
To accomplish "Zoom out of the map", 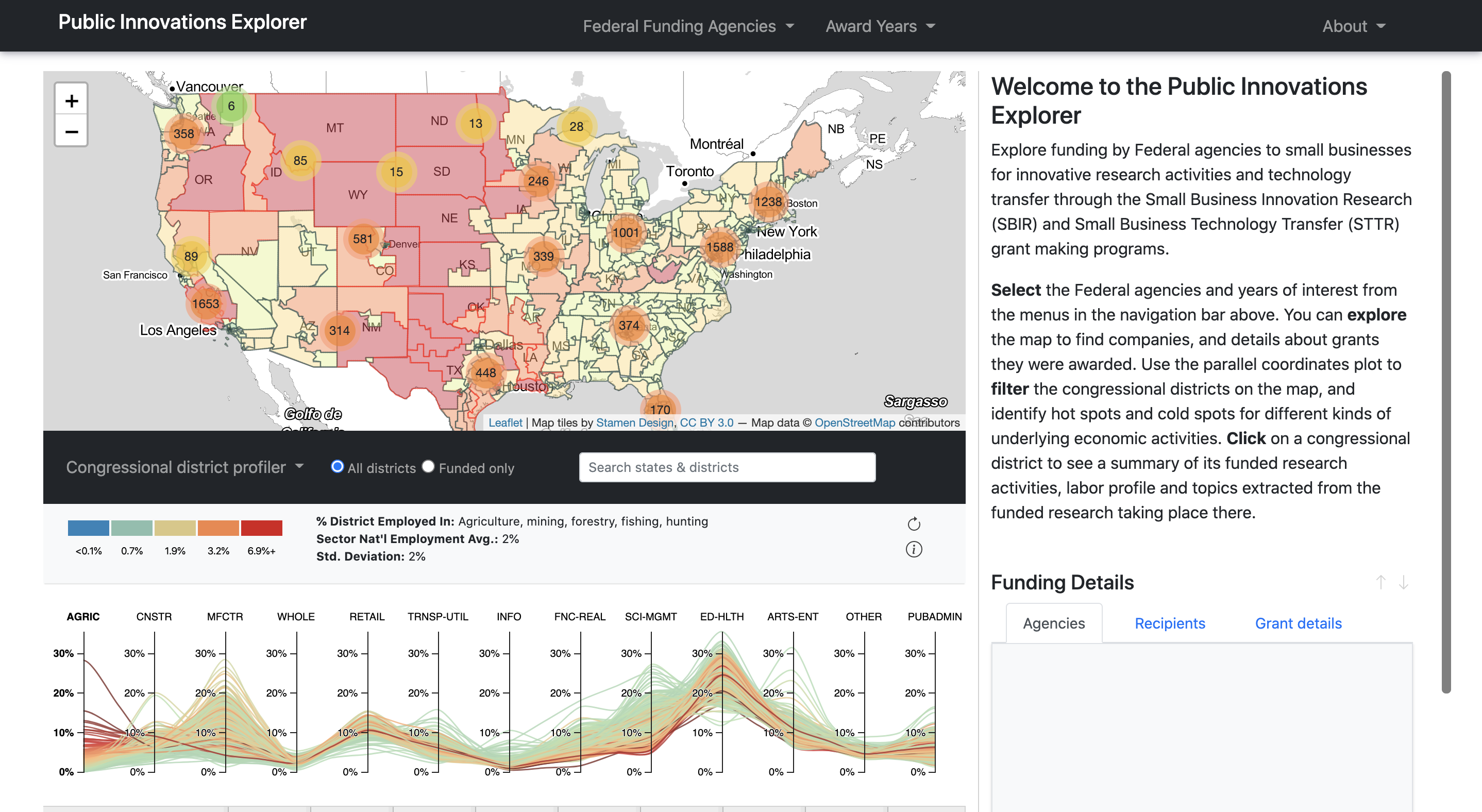I will point(71,132).
